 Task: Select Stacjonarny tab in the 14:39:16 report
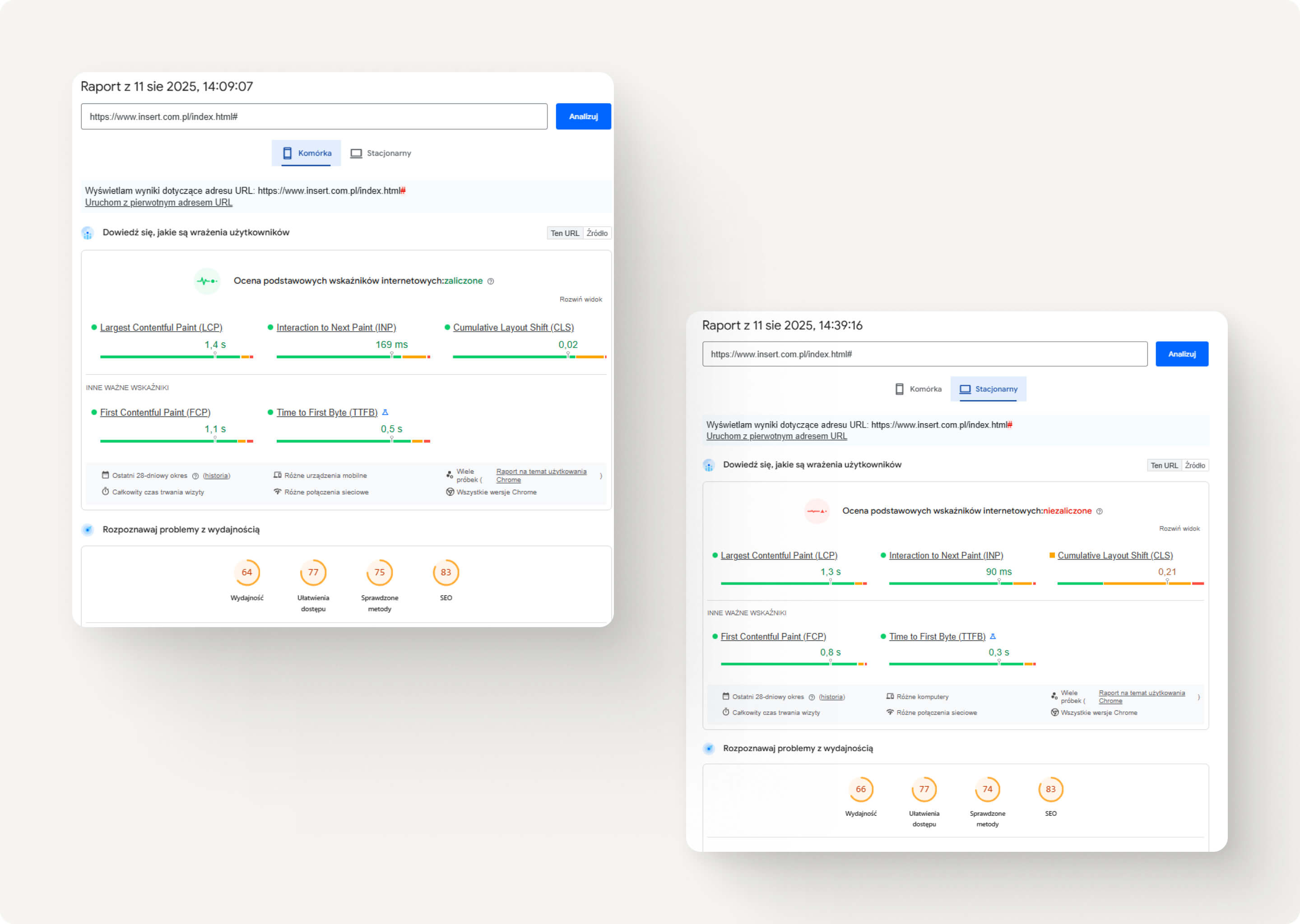(988, 389)
